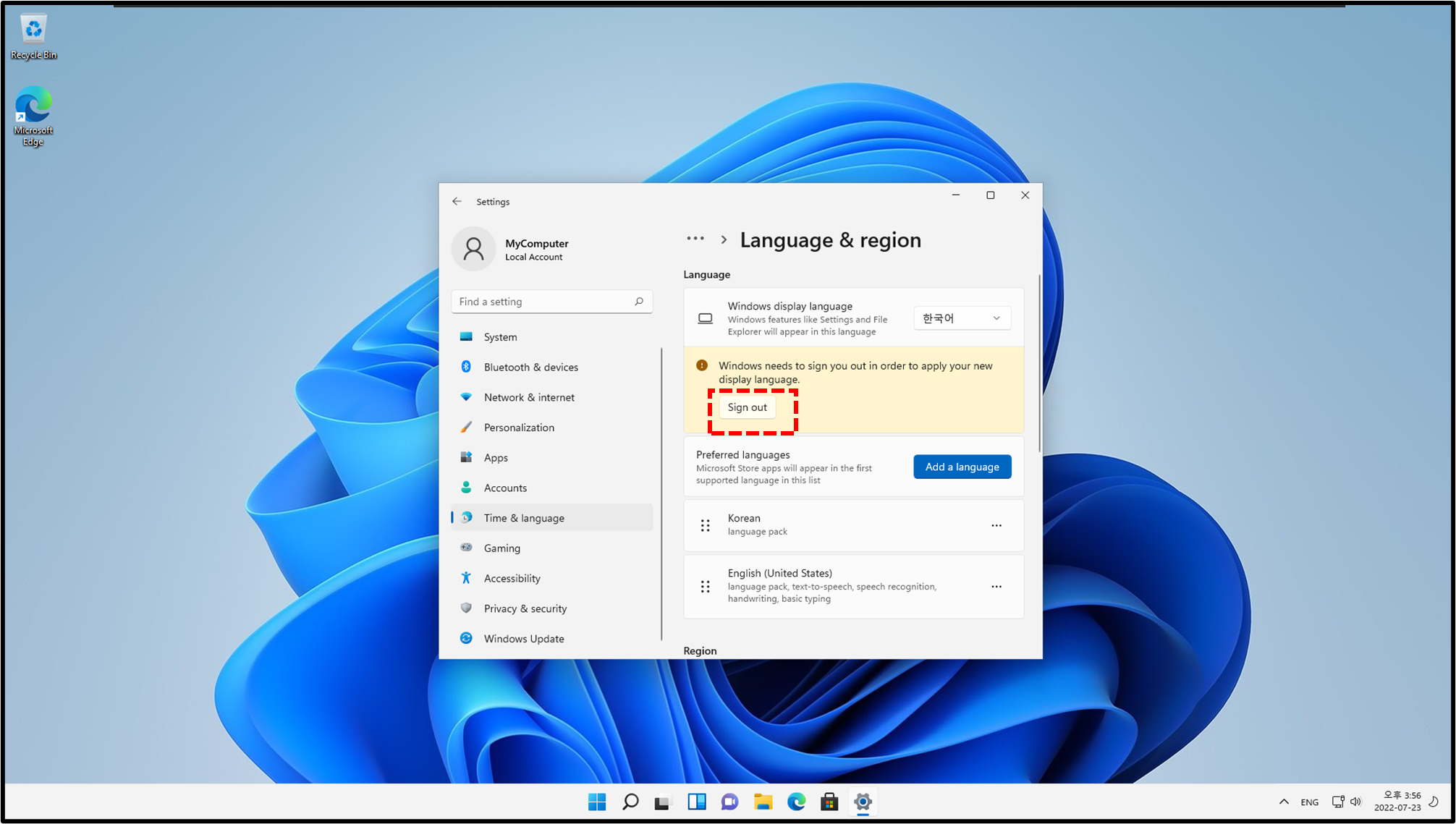Go back using the Settings back arrow

point(457,201)
